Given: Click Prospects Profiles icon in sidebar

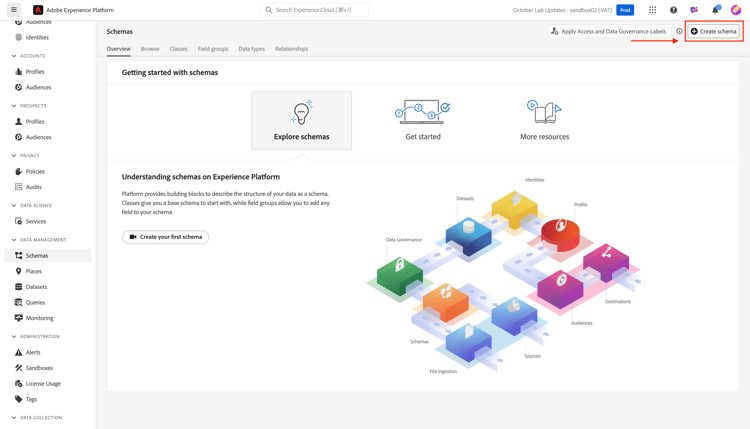Looking at the screenshot, I should coord(19,121).
